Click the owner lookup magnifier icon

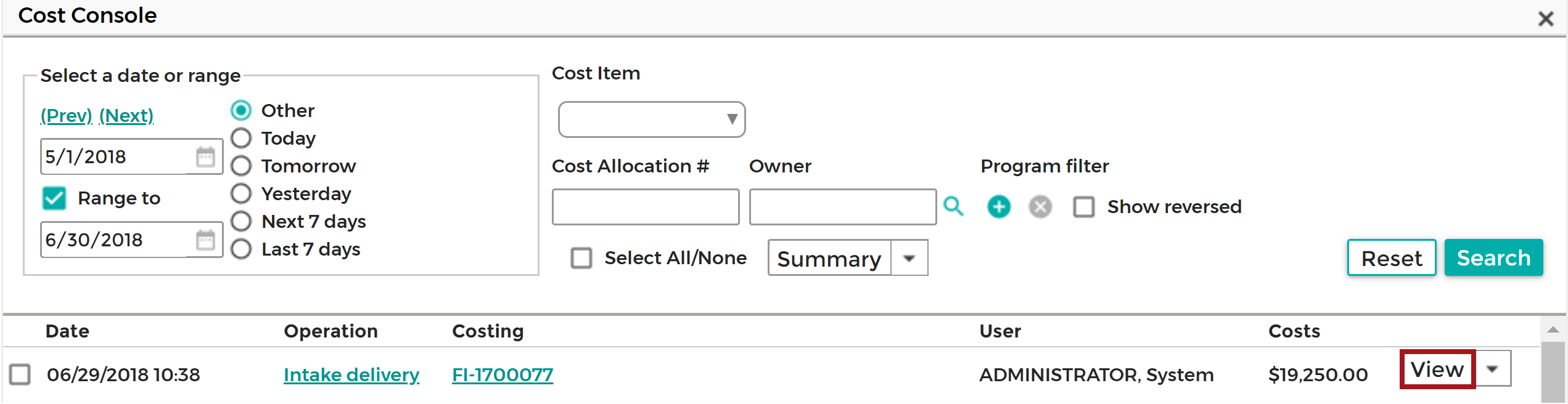(x=953, y=207)
